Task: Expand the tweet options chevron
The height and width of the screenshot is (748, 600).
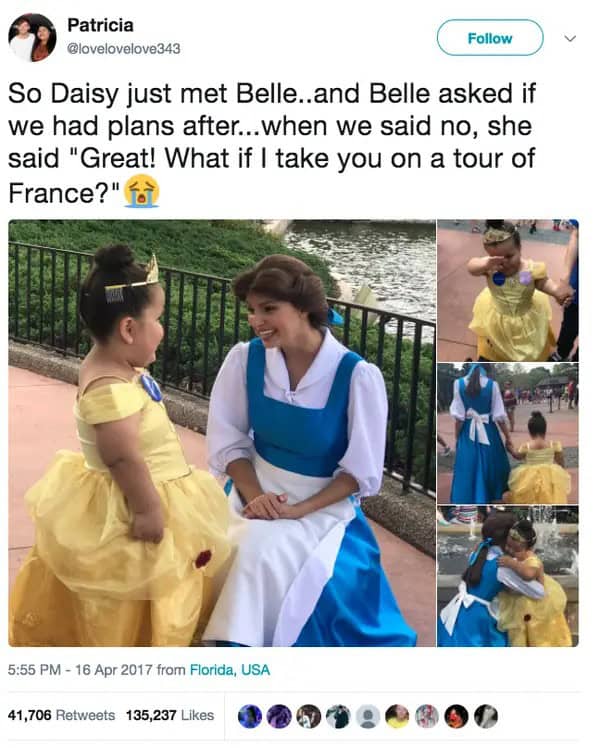Action: [x=570, y=38]
